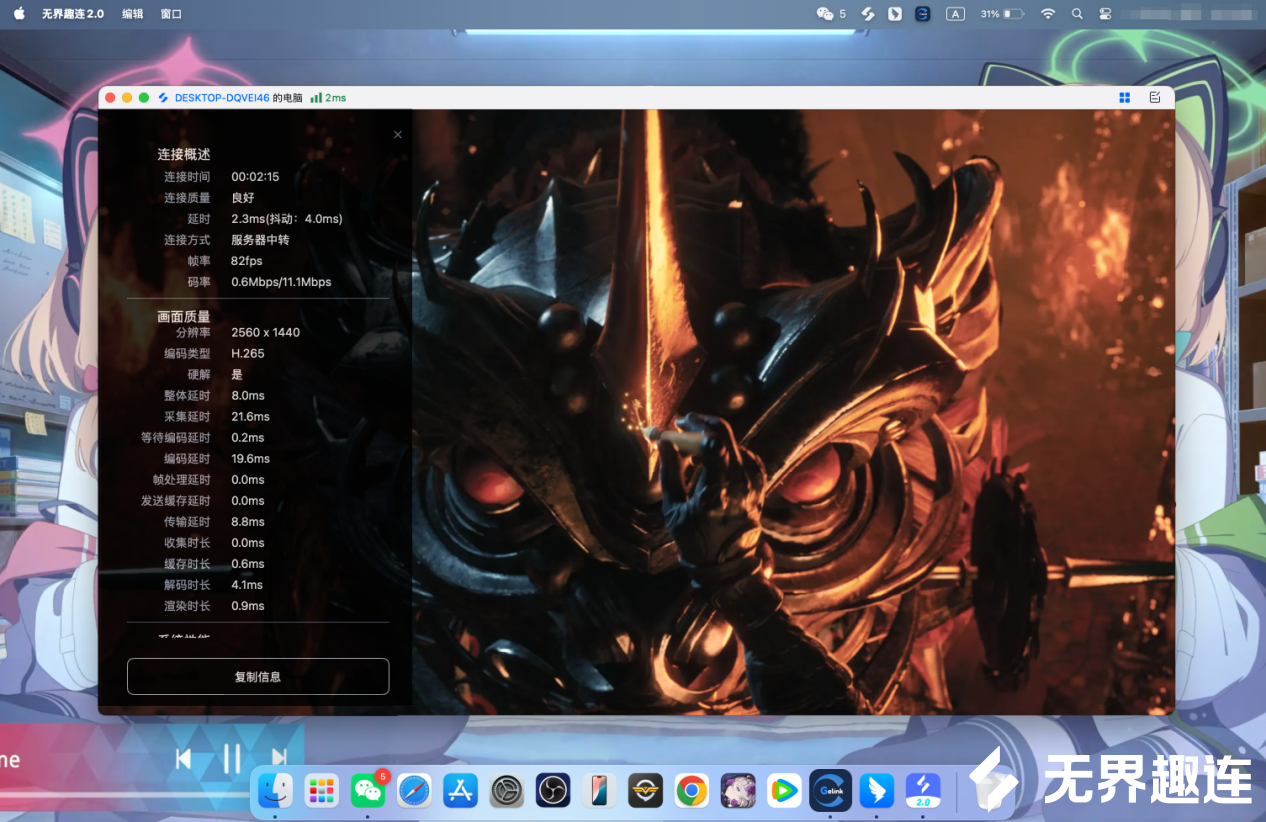Viewport: 1266px width, 822px height.
Task: Click the 帧率 value 82fps
Action: (x=247, y=261)
